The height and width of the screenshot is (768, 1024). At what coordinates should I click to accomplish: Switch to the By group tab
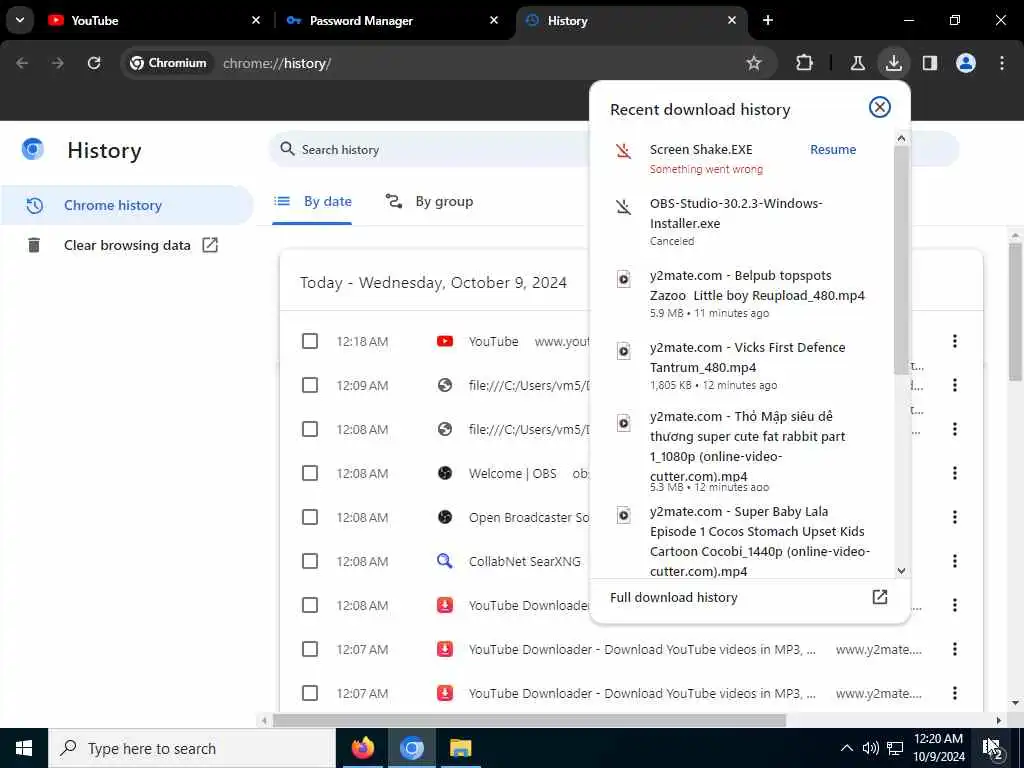click(428, 202)
